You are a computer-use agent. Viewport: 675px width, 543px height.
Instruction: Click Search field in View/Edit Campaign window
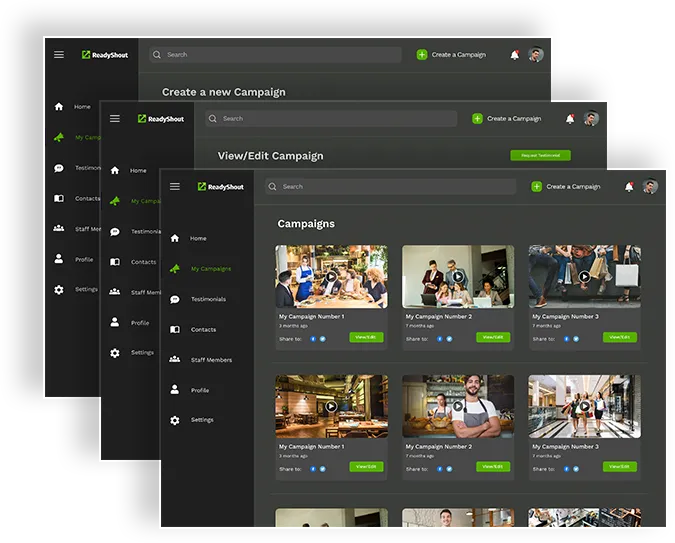click(331, 118)
